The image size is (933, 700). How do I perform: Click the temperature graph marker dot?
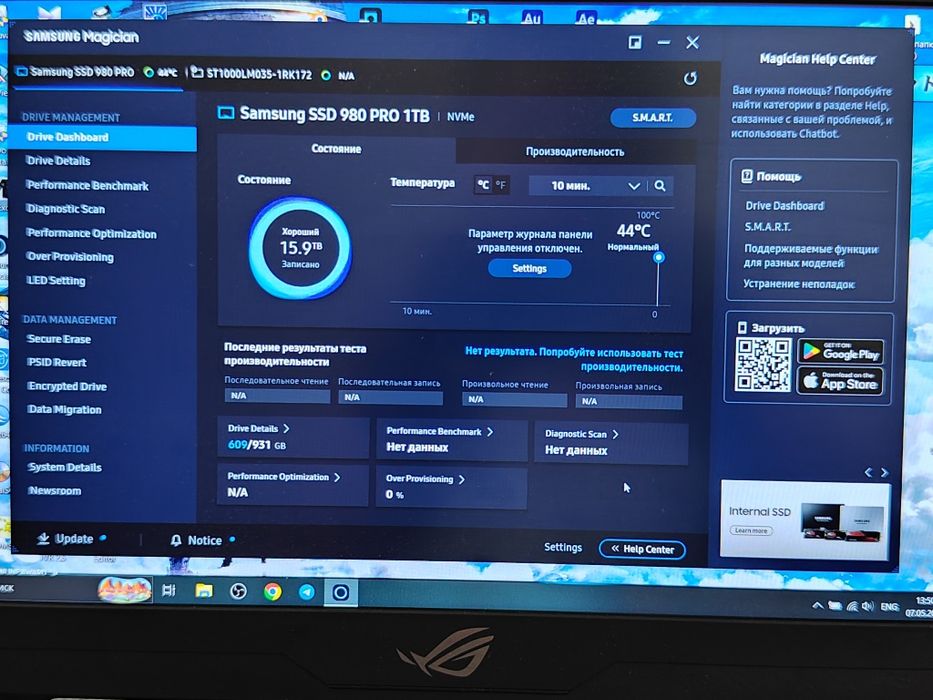point(658,258)
